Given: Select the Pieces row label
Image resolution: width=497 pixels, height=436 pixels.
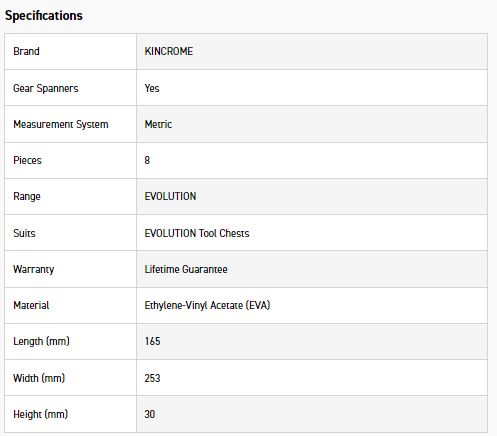Looking at the screenshot, I should [27, 160].
